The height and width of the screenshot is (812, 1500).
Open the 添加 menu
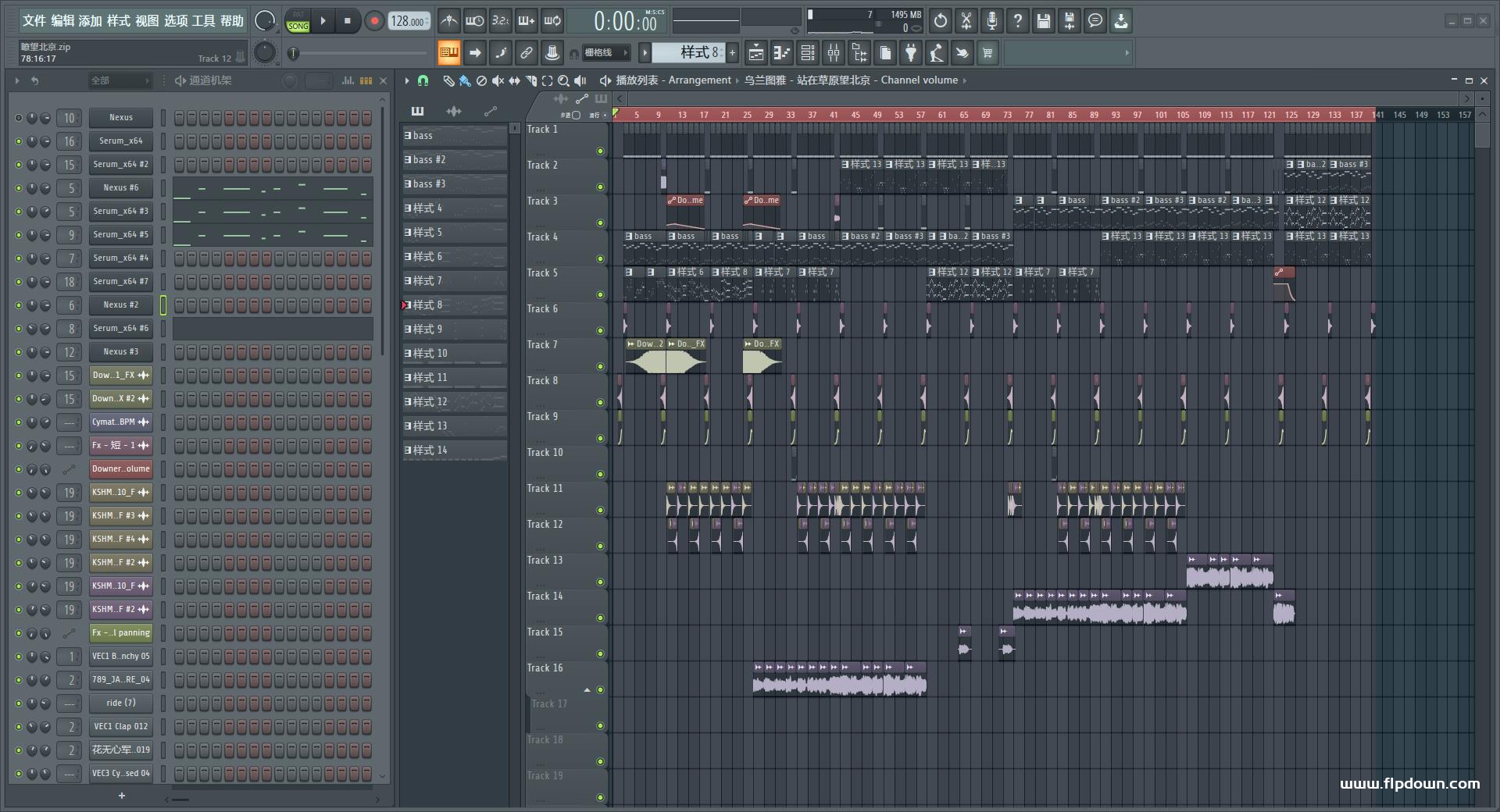point(91,21)
